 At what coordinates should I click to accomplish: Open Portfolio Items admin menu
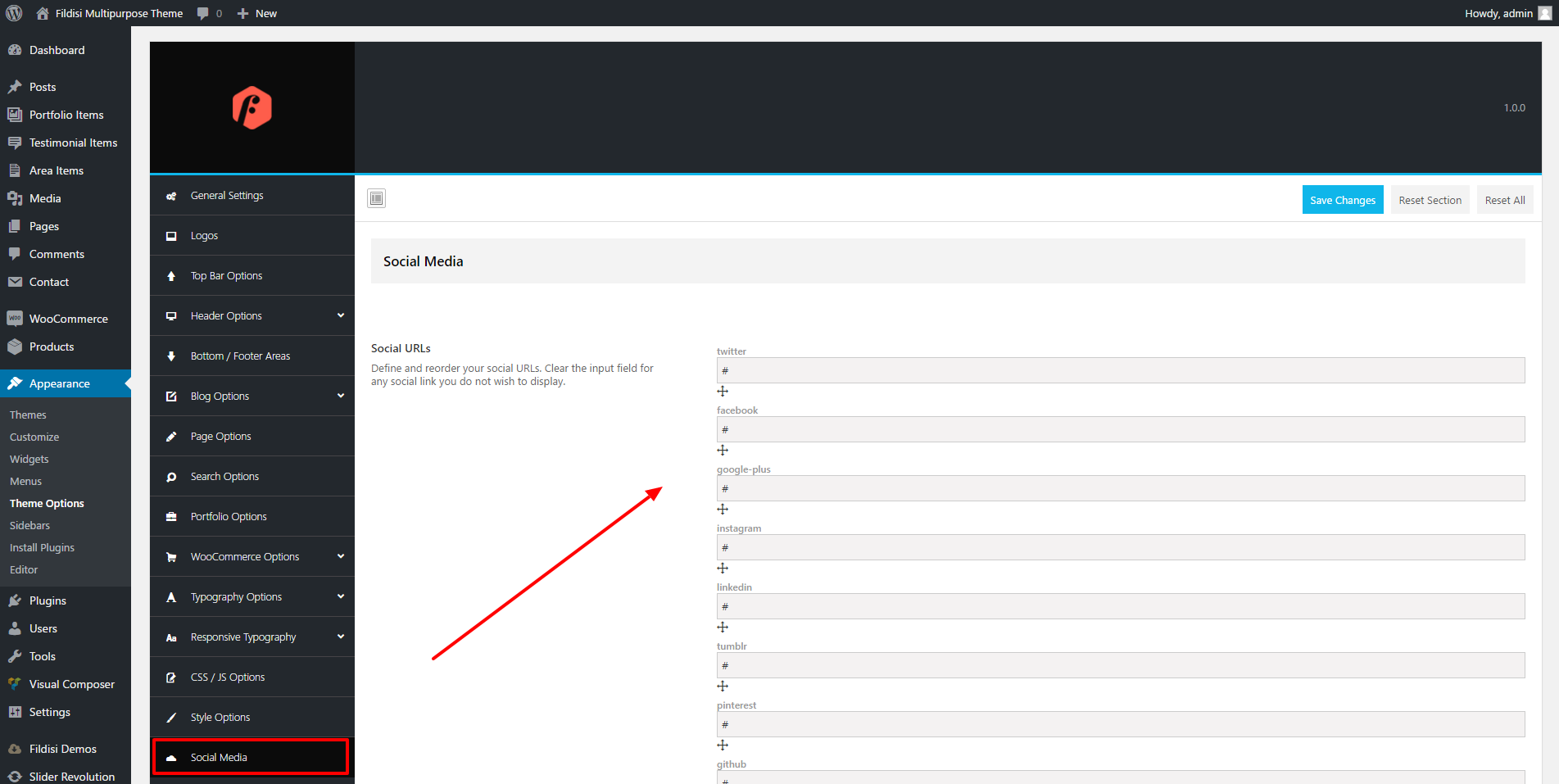(66, 115)
